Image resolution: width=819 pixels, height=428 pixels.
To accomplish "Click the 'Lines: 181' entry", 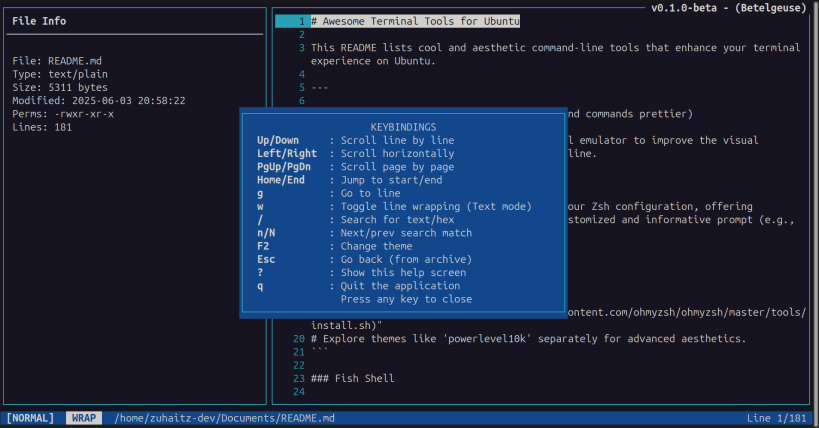I will coord(42,127).
